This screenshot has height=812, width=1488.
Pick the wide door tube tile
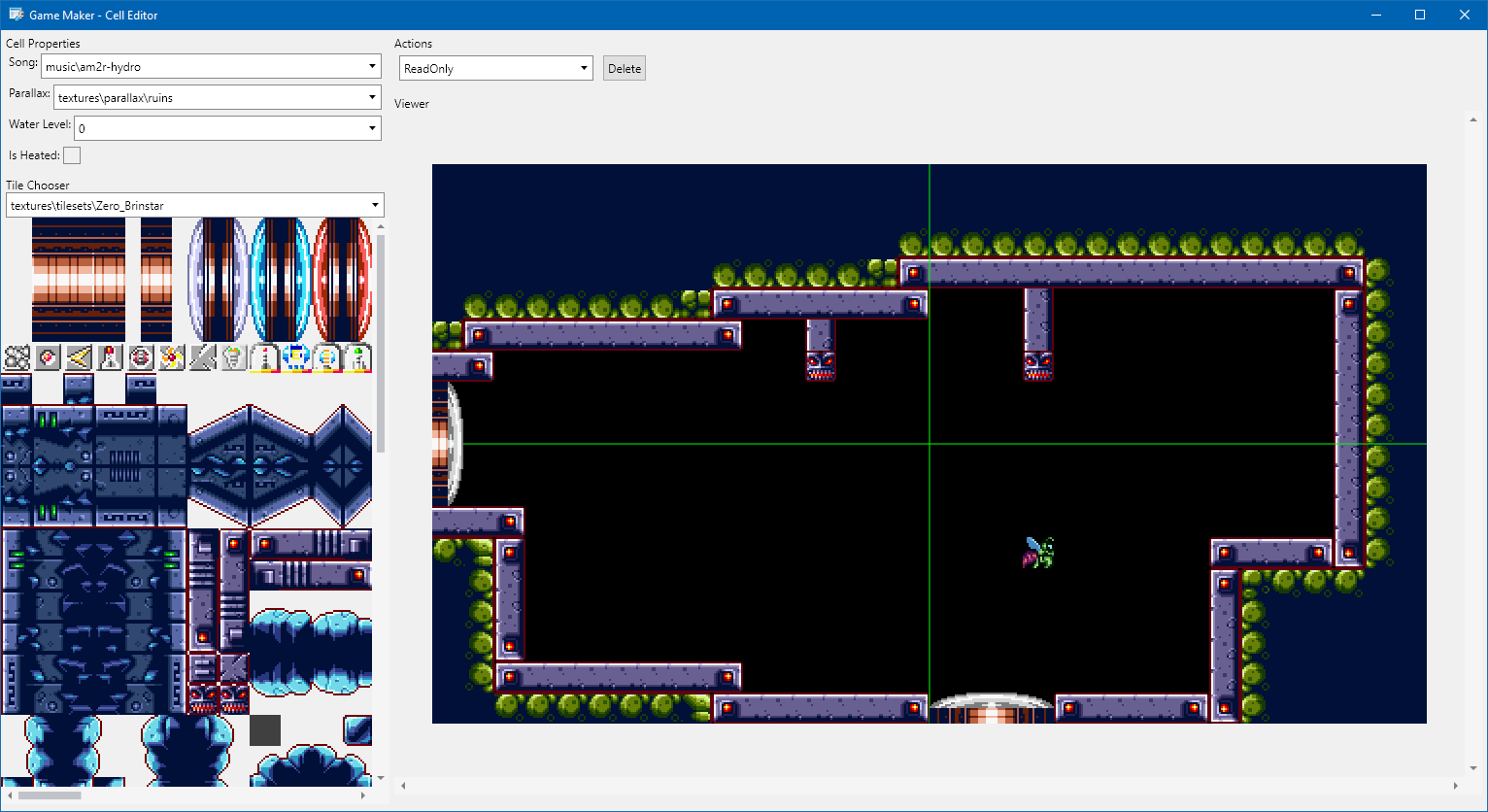point(79,280)
